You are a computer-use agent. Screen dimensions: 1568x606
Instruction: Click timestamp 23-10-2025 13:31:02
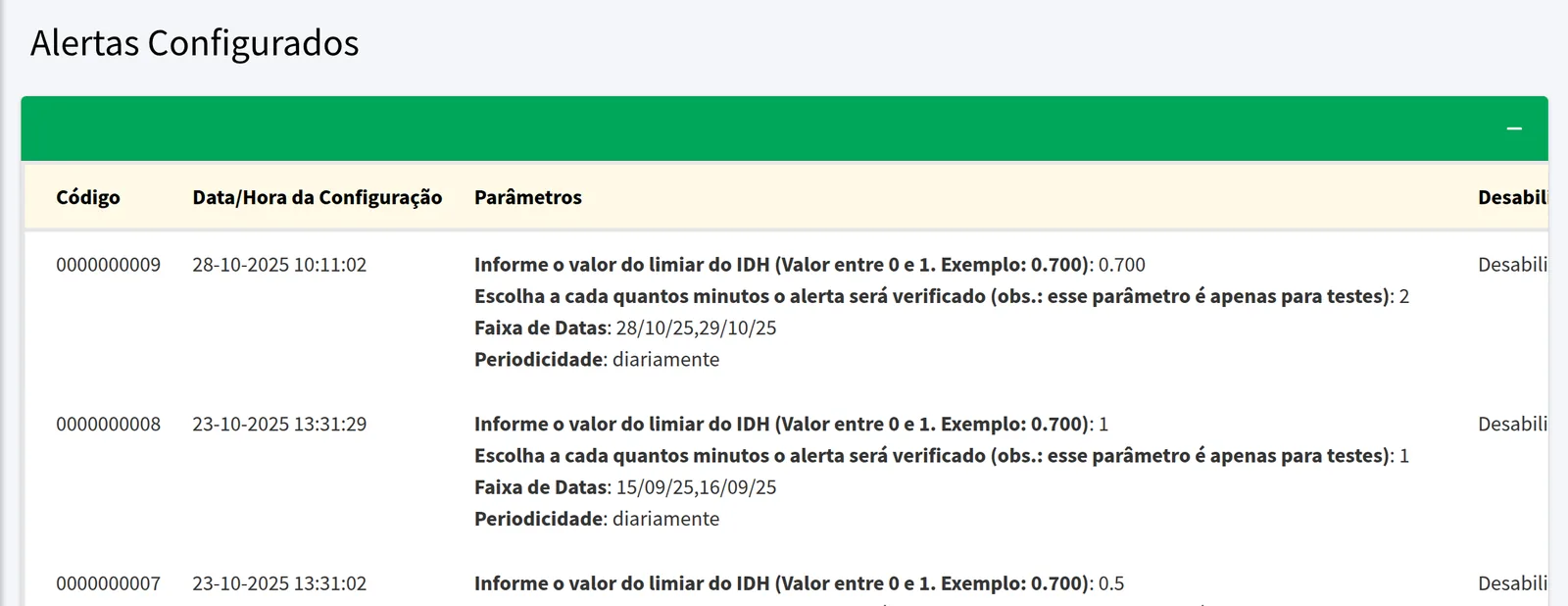pos(279,583)
